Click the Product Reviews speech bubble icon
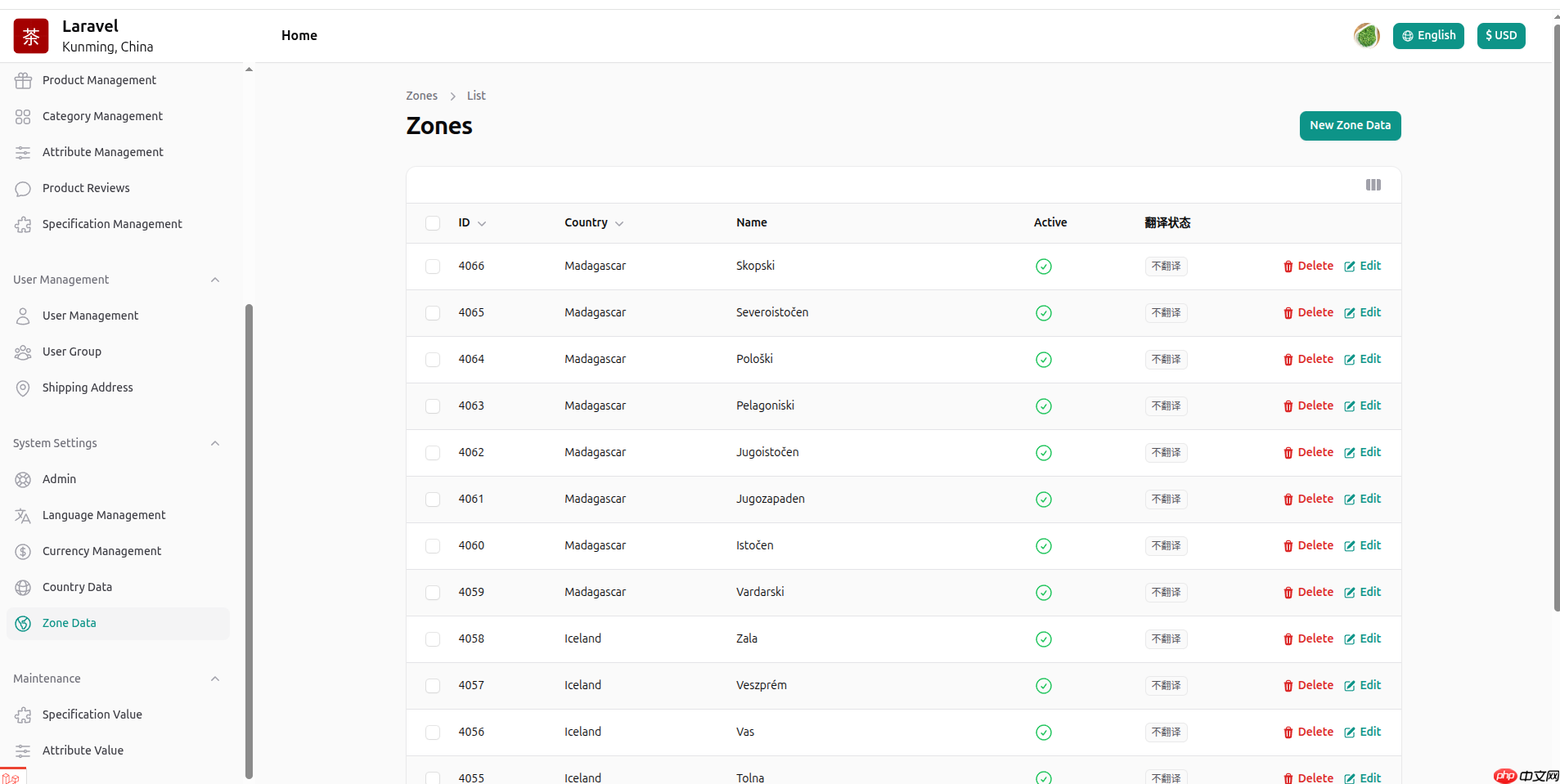 (23, 189)
